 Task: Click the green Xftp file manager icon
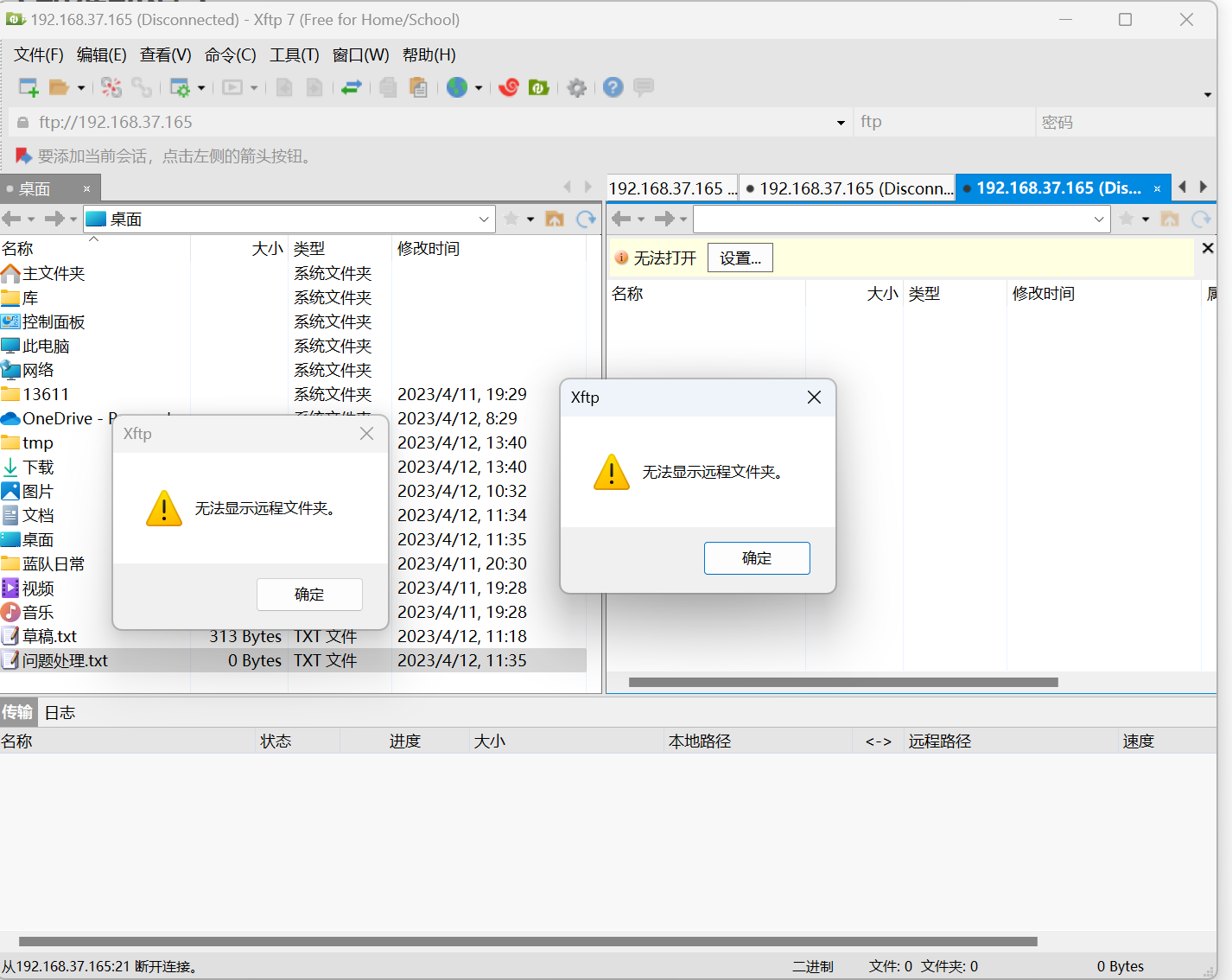[x=539, y=87]
